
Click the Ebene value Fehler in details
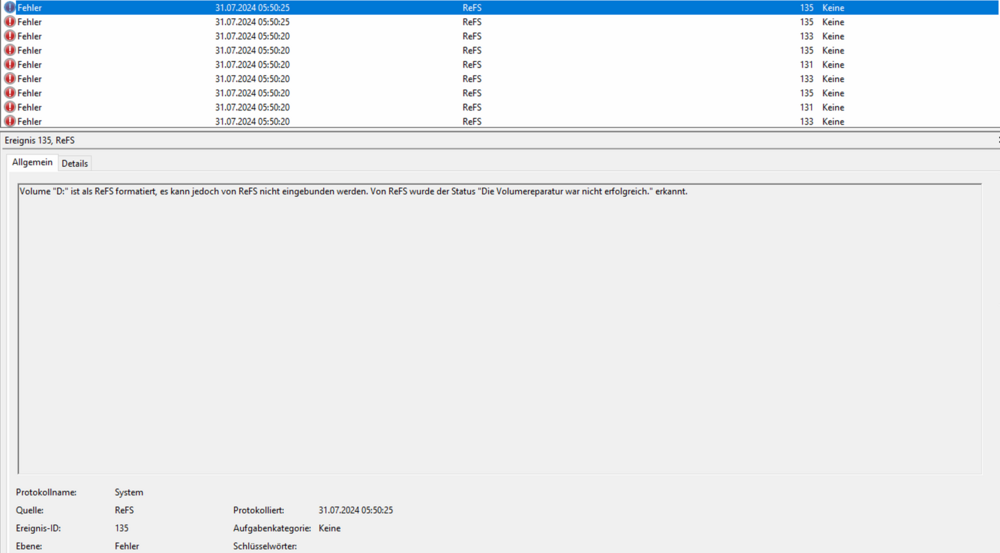(127, 546)
